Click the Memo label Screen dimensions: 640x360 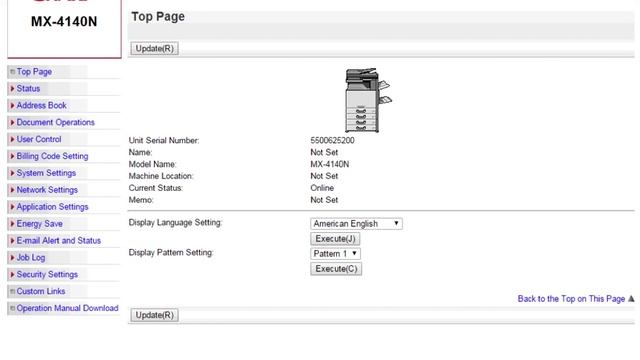(x=141, y=200)
